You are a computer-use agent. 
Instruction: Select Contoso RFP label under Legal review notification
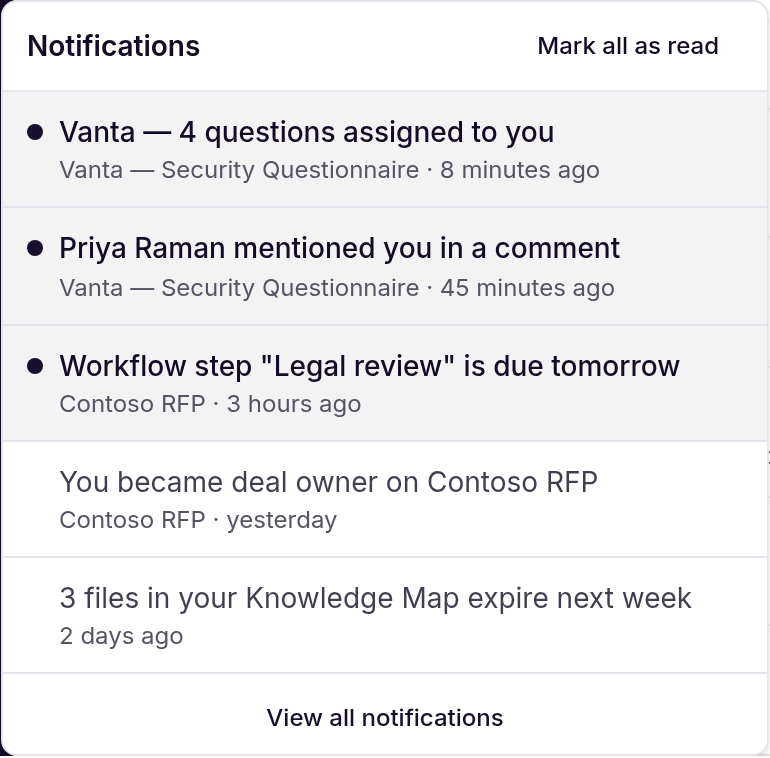pos(133,404)
